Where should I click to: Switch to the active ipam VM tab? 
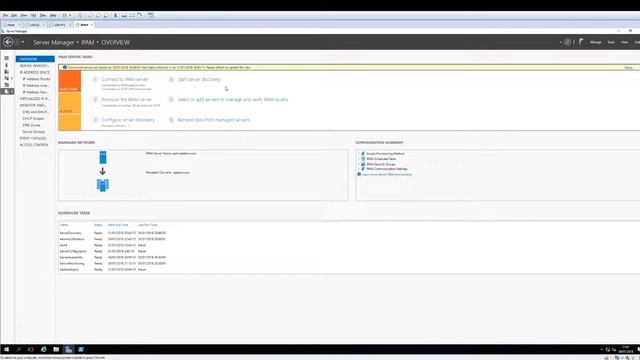(84, 25)
